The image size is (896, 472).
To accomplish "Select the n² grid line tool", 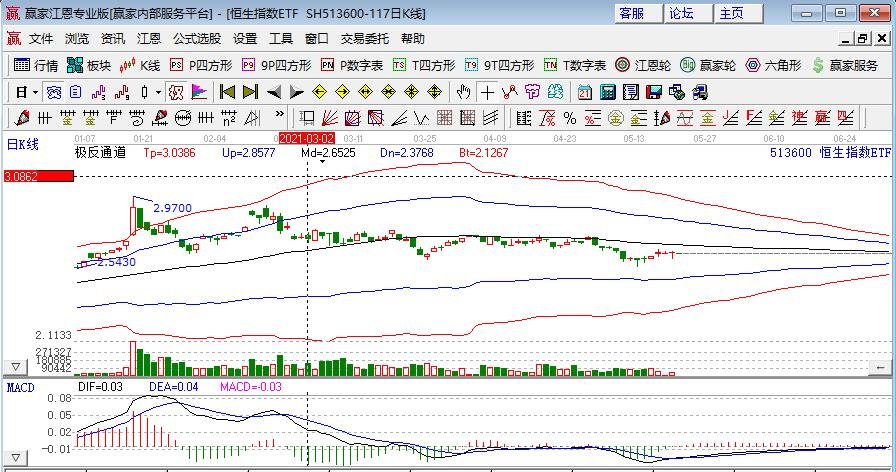I will 229,118.
